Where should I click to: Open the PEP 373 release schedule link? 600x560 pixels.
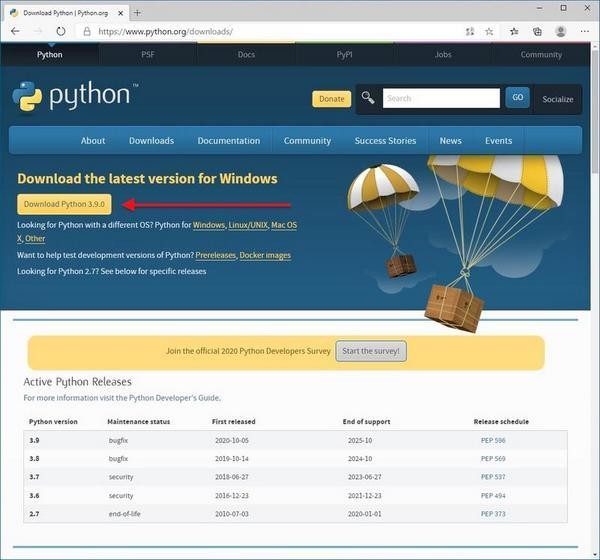click(493, 514)
